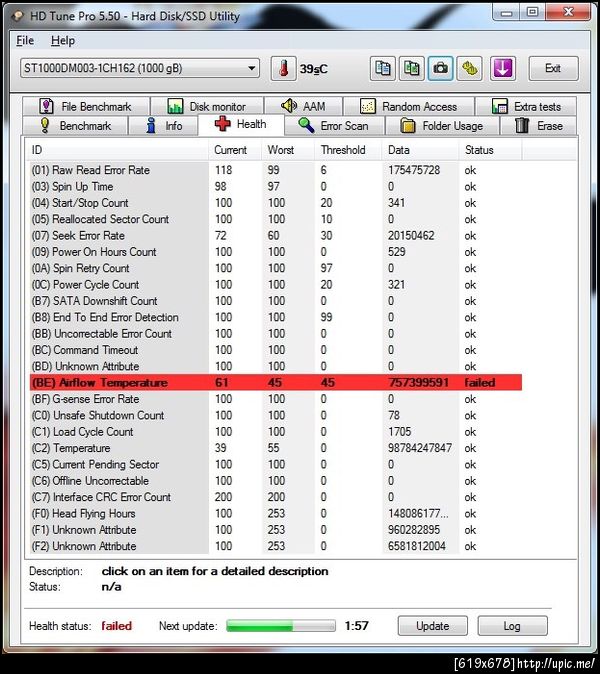Select the Health tab
Image resolution: width=600 pixels, height=674 pixels.
click(241, 124)
